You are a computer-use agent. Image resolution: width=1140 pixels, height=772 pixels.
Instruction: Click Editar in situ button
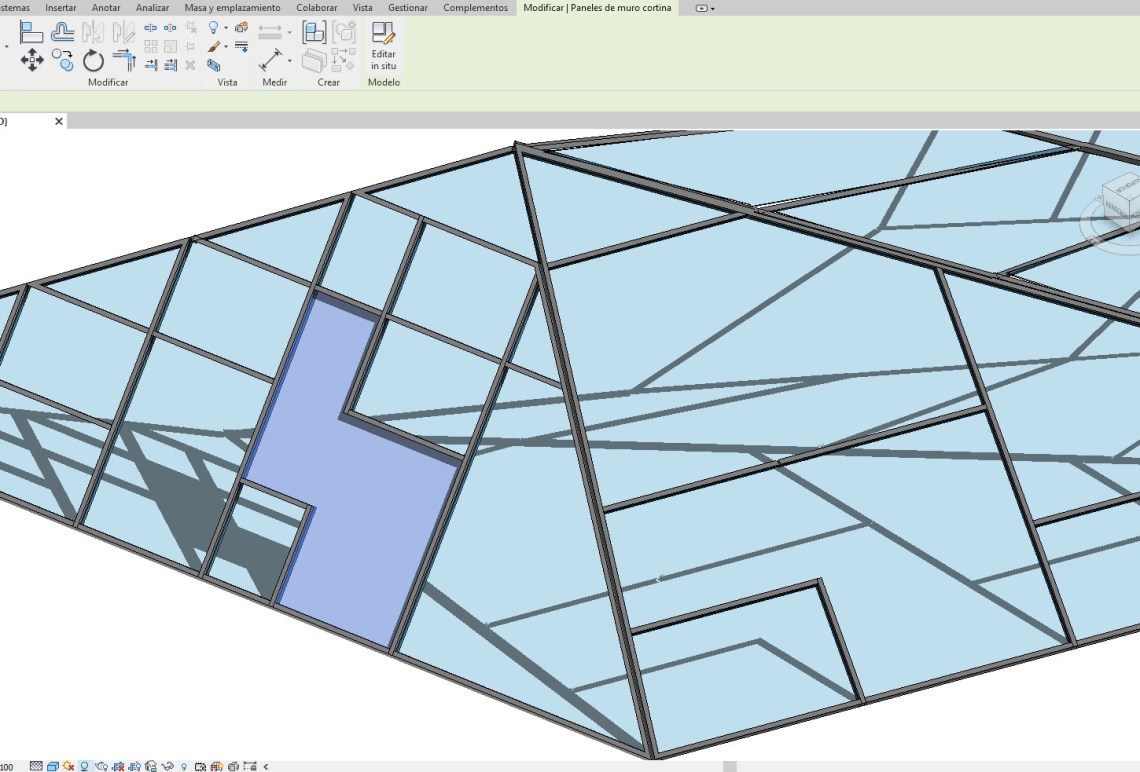[x=383, y=45]
